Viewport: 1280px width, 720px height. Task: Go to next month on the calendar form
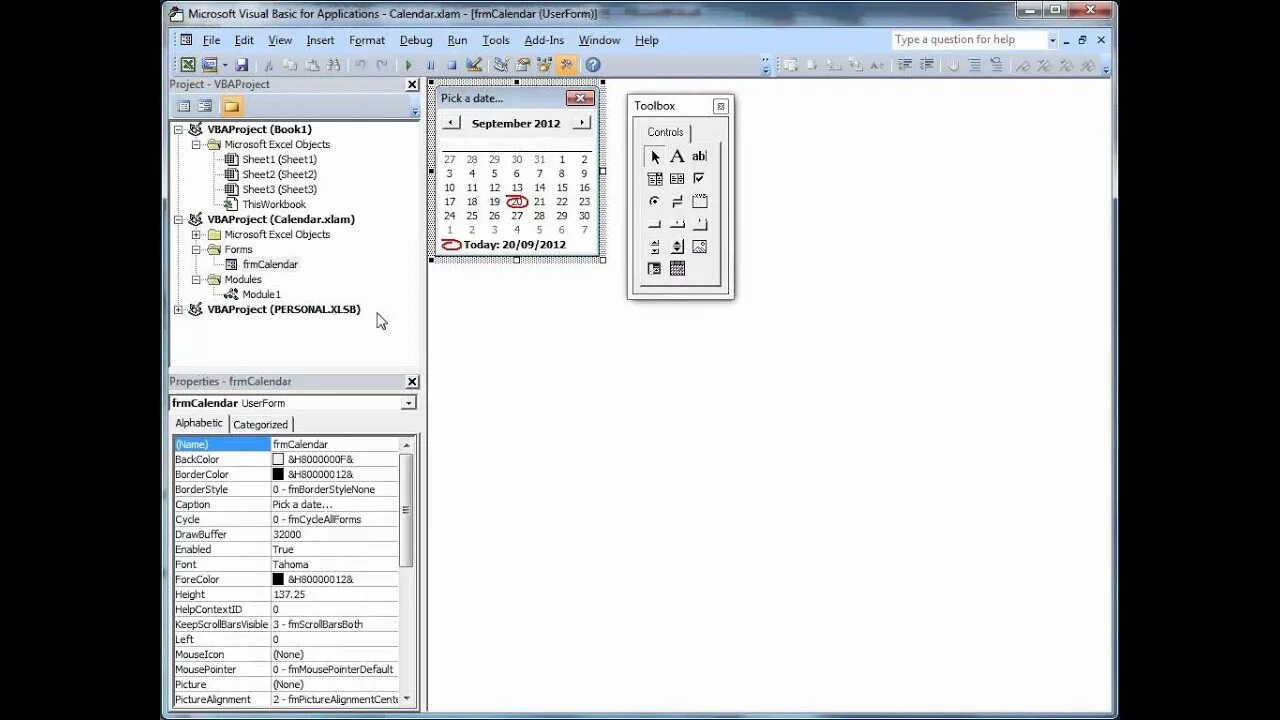click(x=582, y=122)
